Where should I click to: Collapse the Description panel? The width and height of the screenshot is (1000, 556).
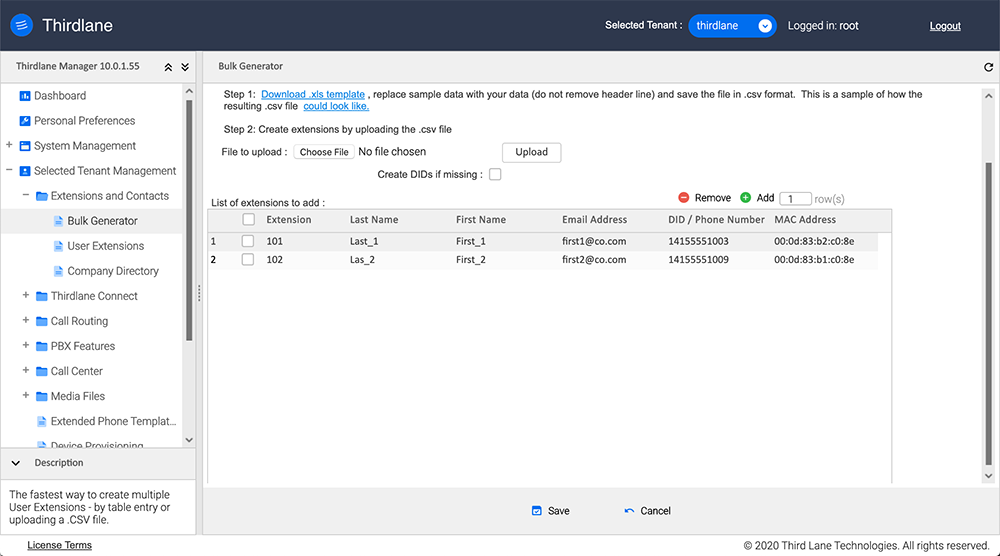coord(15,463)
